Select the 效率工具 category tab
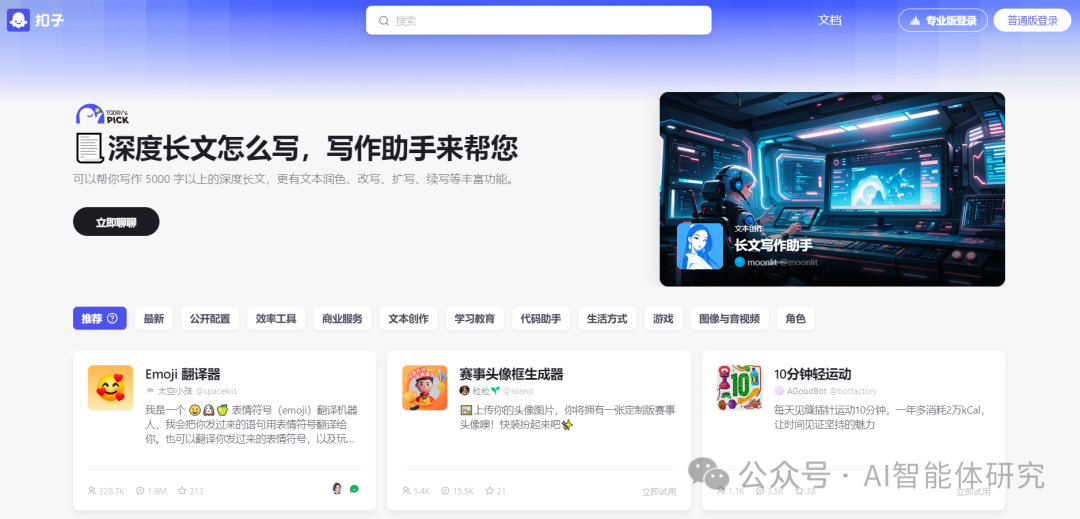Image resolution: width=1080 pixels, height=519 pixels. coord(276,319)
